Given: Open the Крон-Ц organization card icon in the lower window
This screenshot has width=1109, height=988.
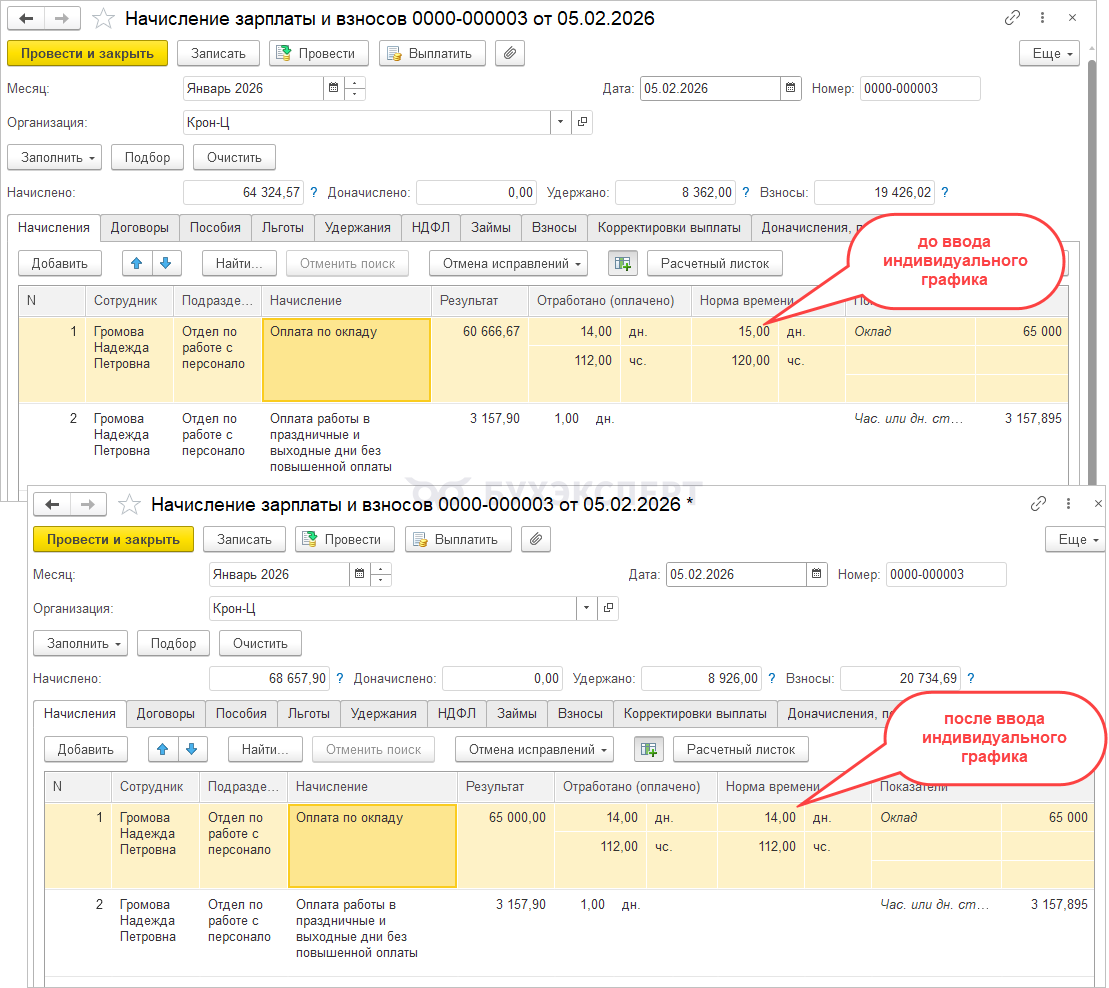Looking at the screenshot, I should click(x=609, y=608).
